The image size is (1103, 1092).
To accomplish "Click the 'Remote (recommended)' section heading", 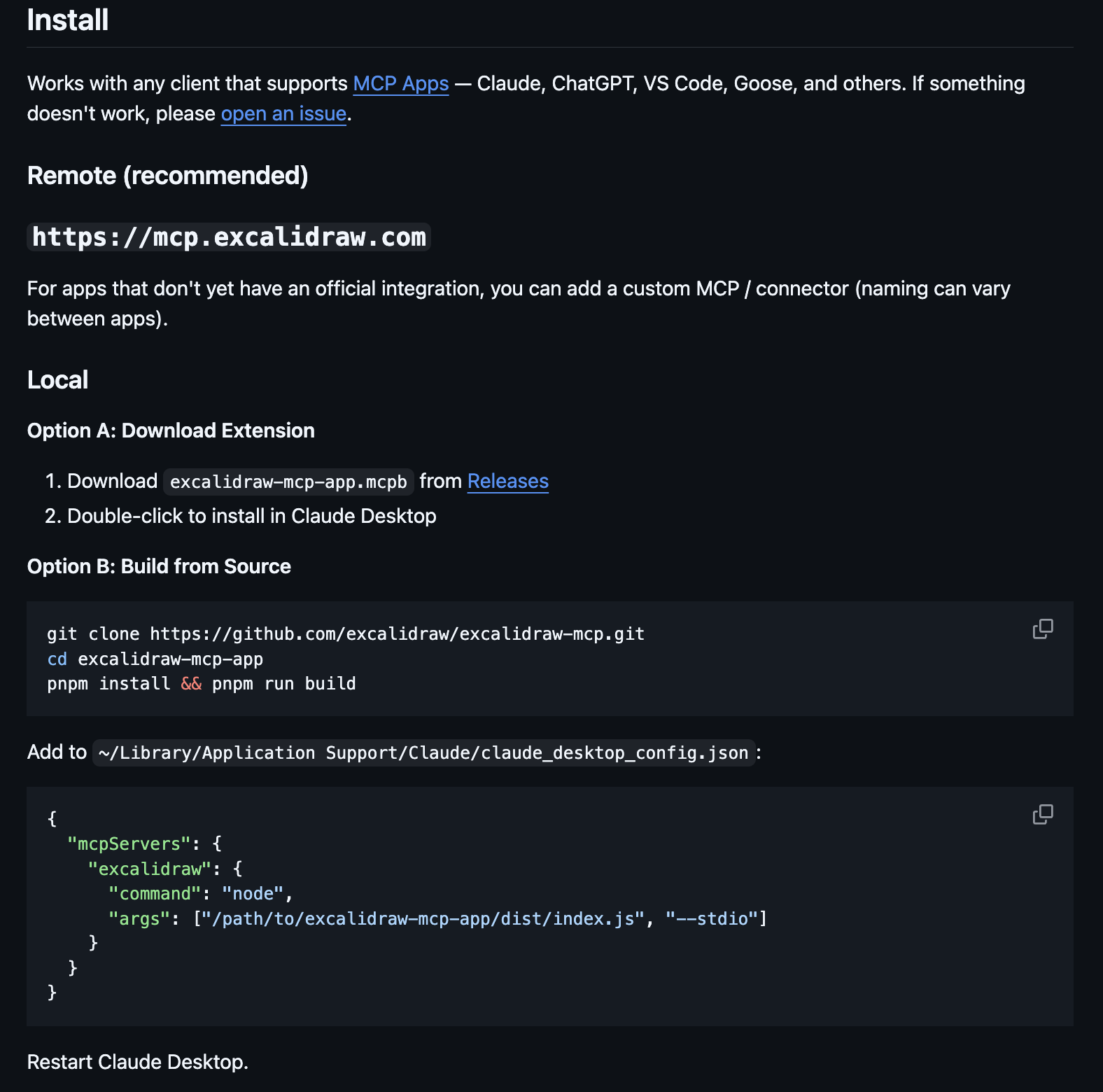I will (167, 176).
